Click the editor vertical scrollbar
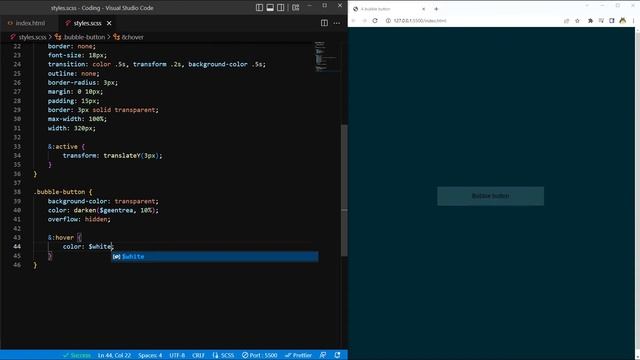Screen dimensions: 640x360 pyautogui.click(x=344, y=190)
